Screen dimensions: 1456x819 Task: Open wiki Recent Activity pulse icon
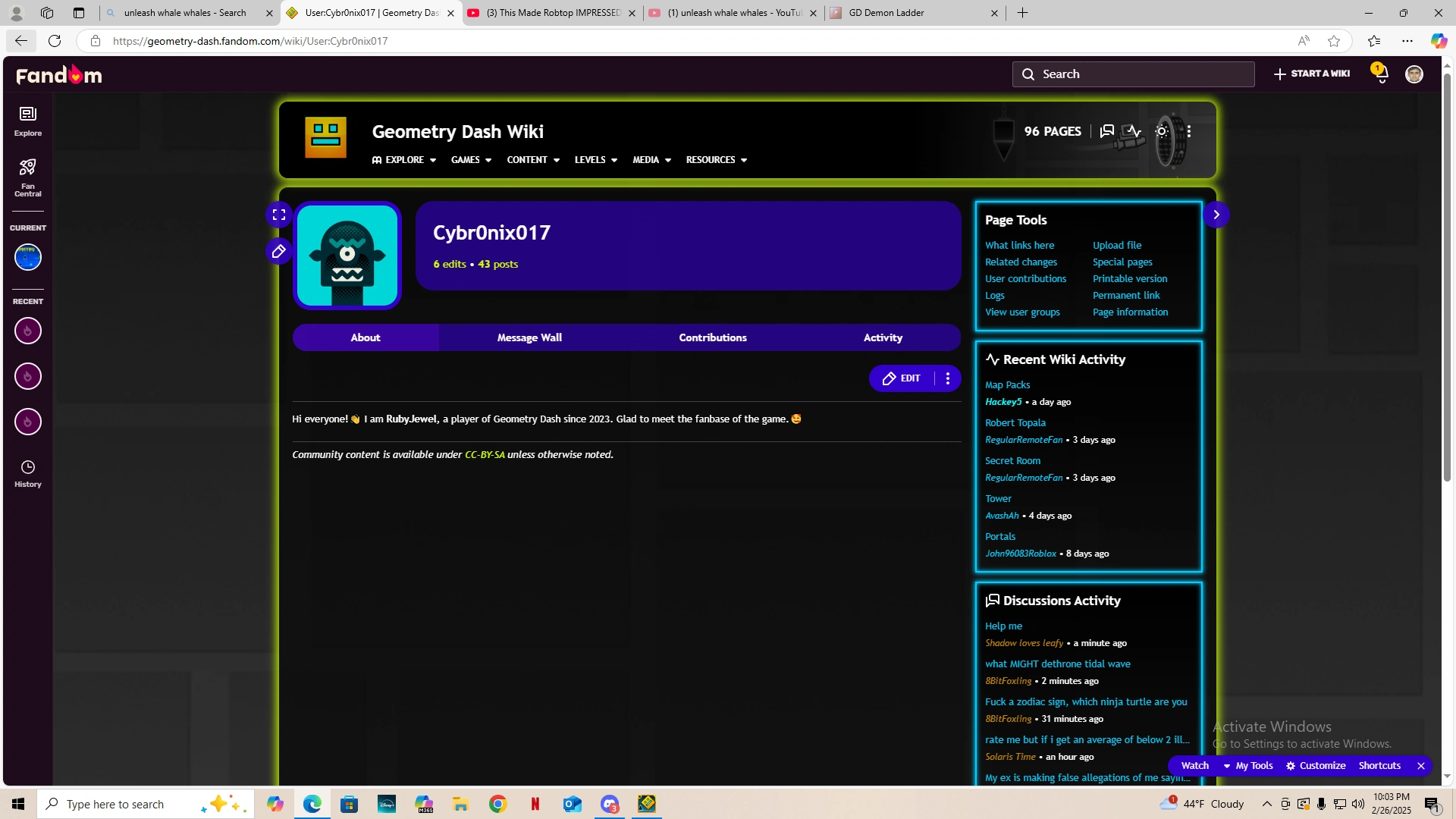[x=1134, y=131]
